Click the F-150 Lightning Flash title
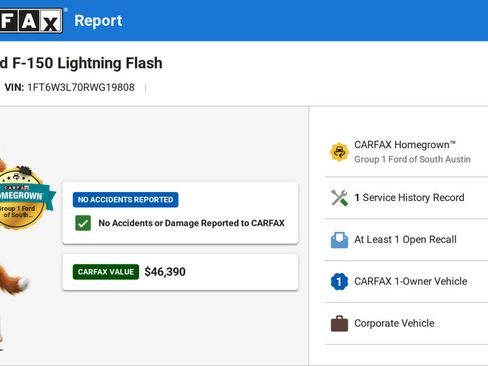Viewport: 488px width, 366px height. pos(81,63)
